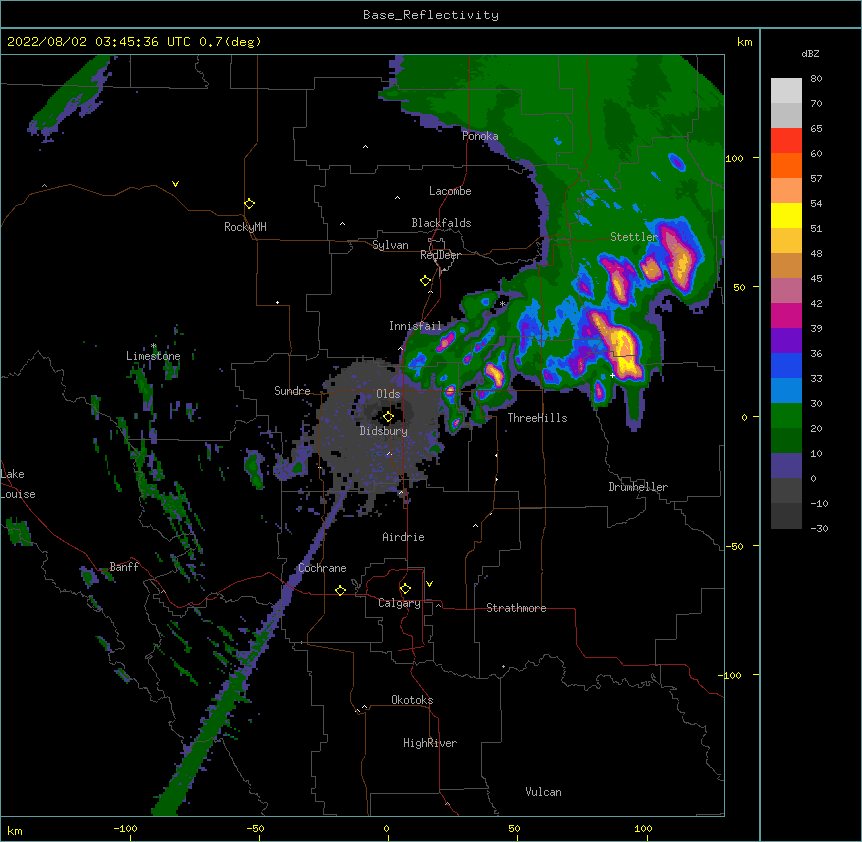Click the Banff town label
862x842 pixels.
[x=124, y=567]
